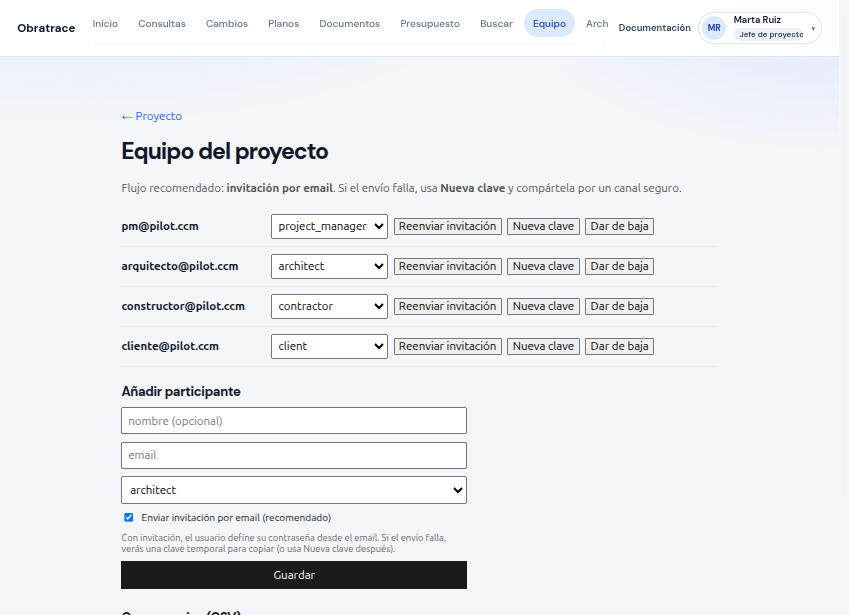
Task: Generate Nueva clave for arquitecto@pilot.ccm
Action: 544,266
